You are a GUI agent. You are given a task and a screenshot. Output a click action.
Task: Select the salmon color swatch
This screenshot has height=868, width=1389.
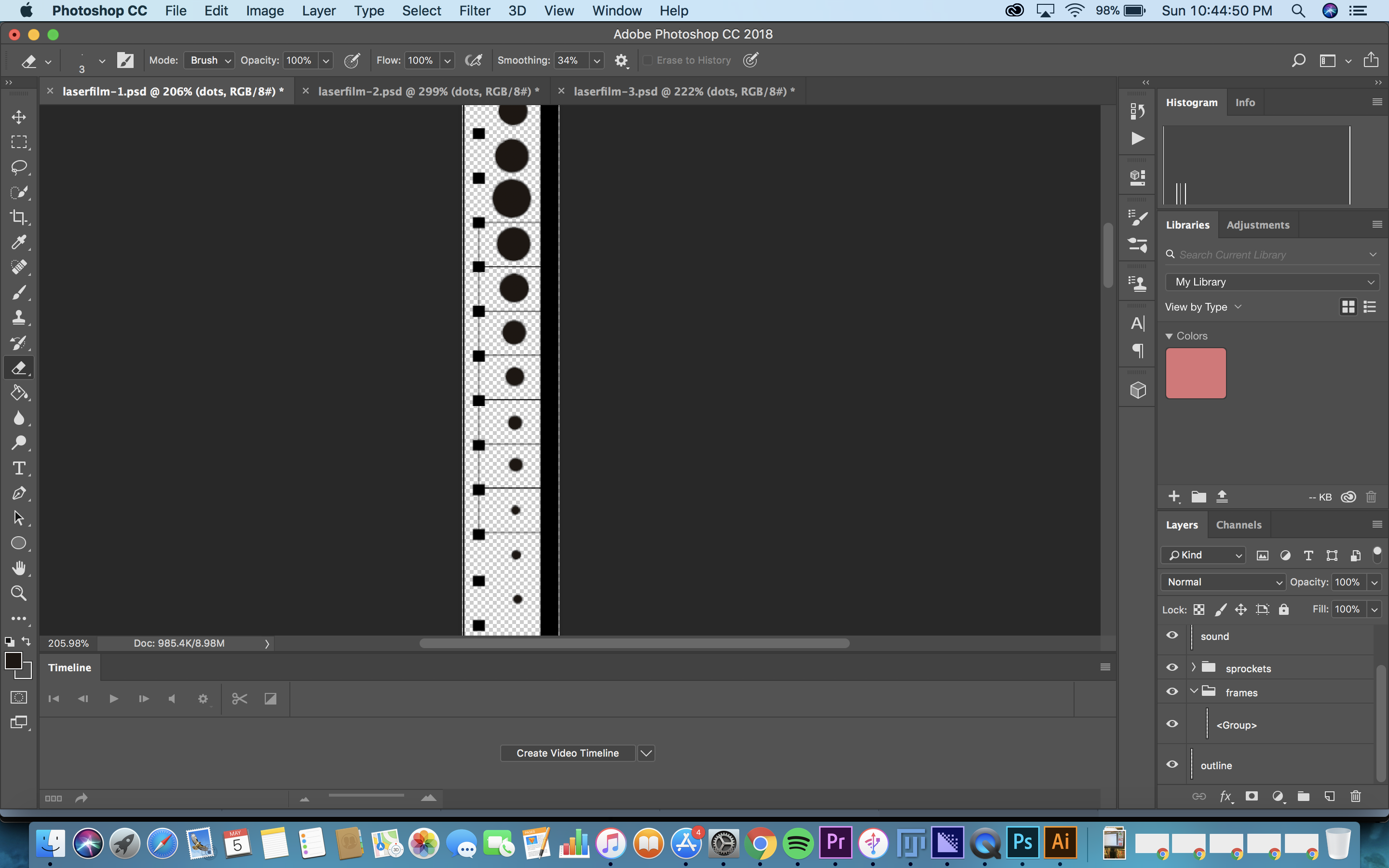coord(1195,373)
